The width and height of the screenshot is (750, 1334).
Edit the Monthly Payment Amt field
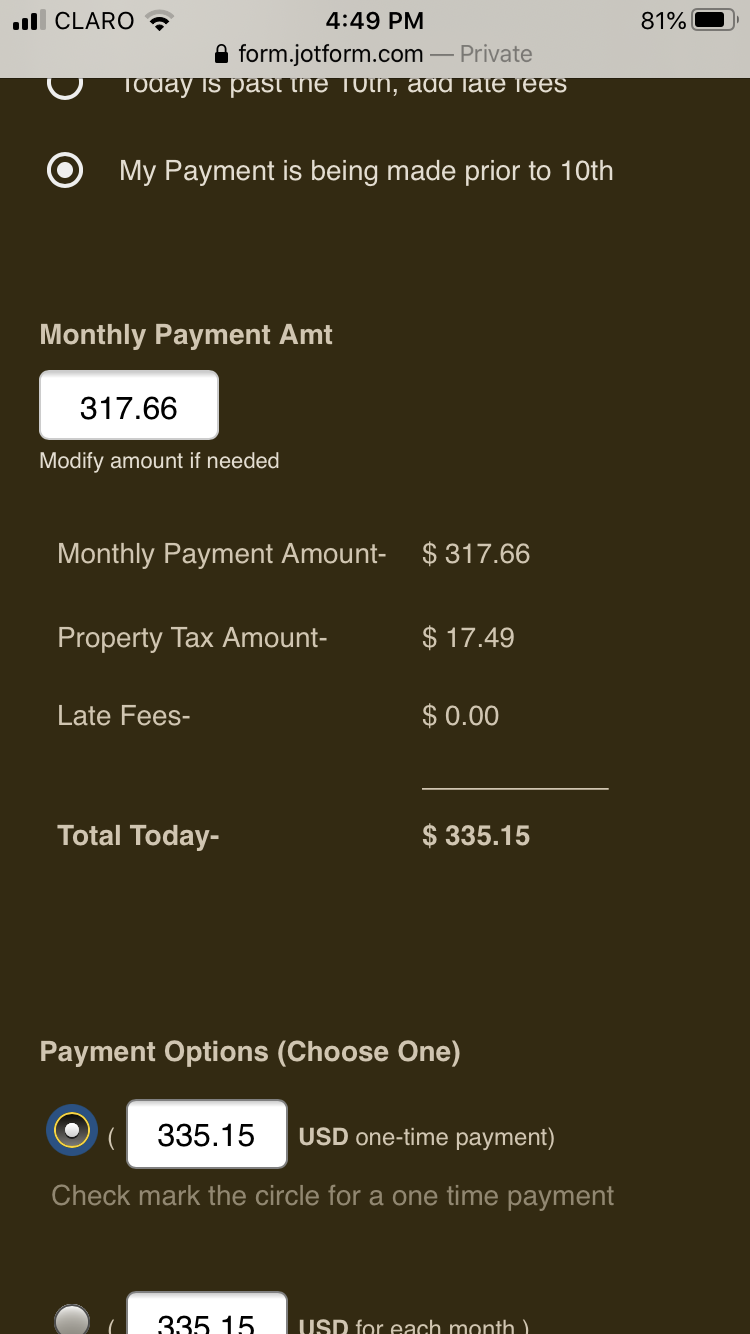(x=129, y=406)
